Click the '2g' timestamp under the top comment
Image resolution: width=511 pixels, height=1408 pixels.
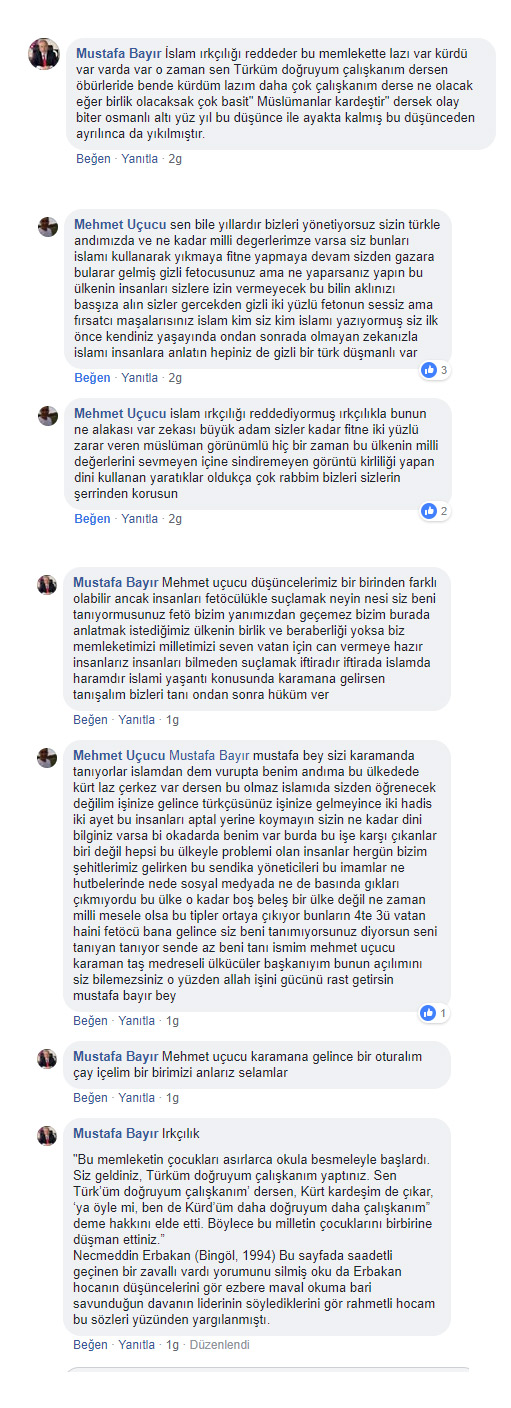(175, 159)
